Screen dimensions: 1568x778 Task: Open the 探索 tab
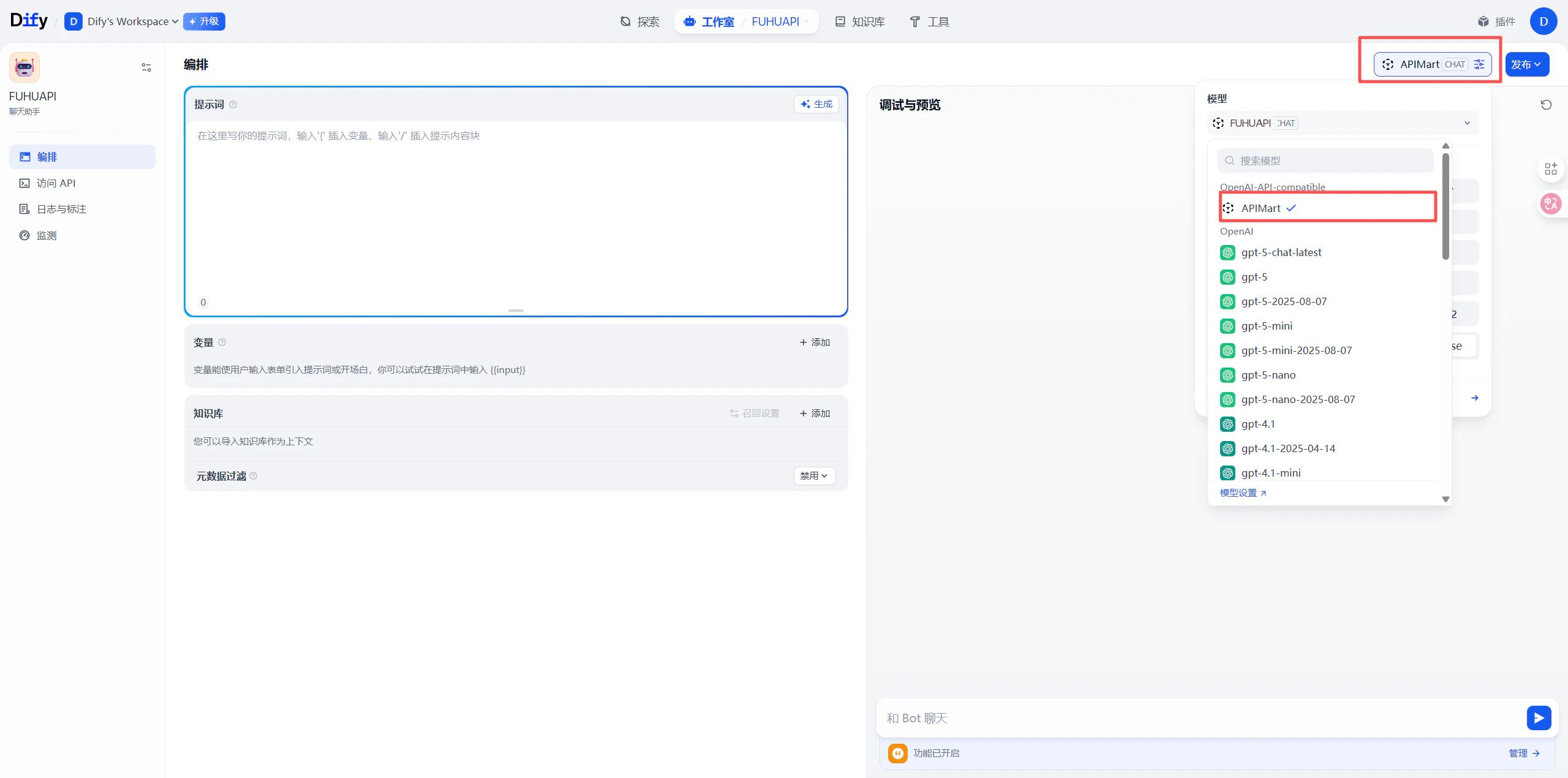(639, 21)
